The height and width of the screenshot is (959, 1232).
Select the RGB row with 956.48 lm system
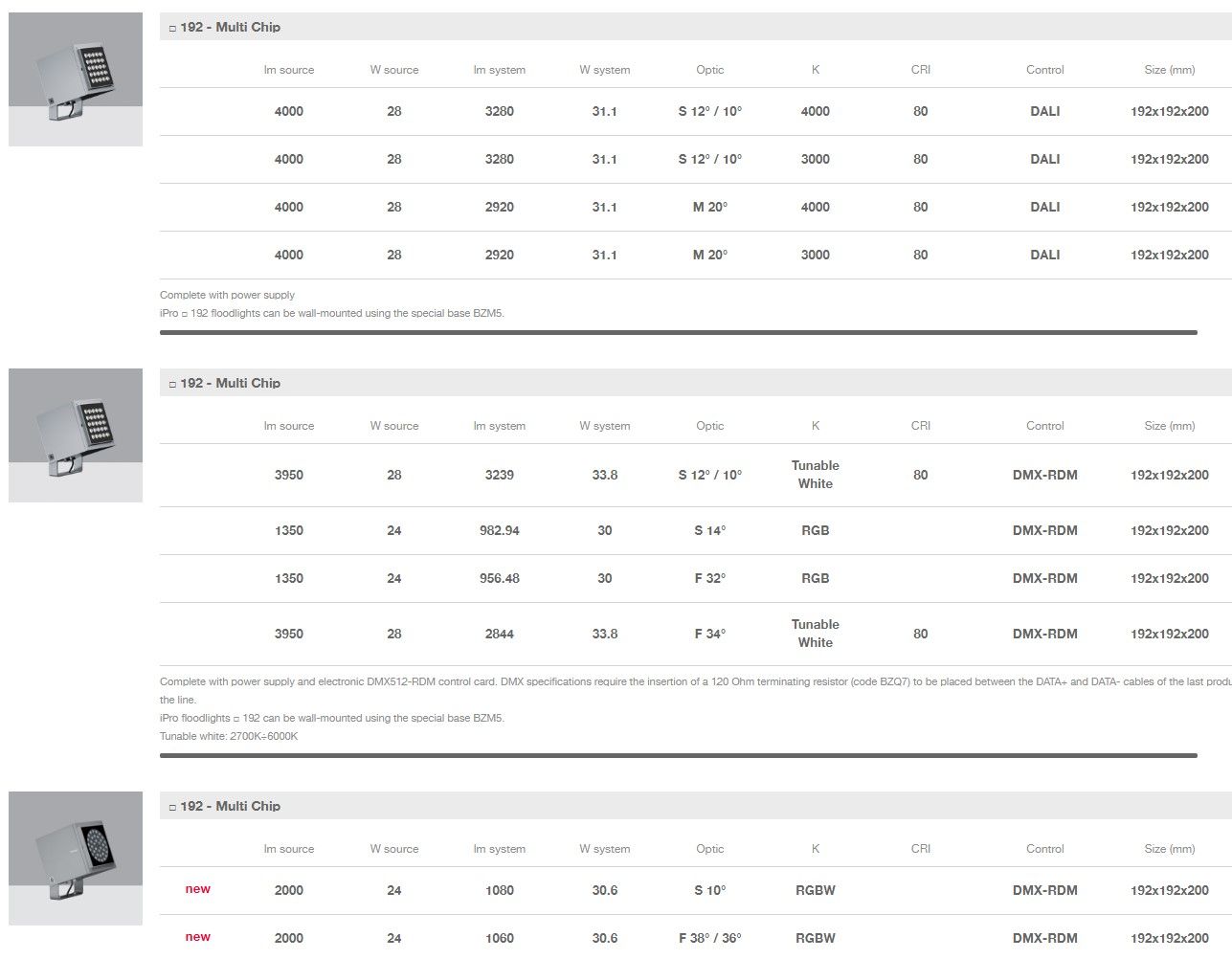click(x=499, y=578)
